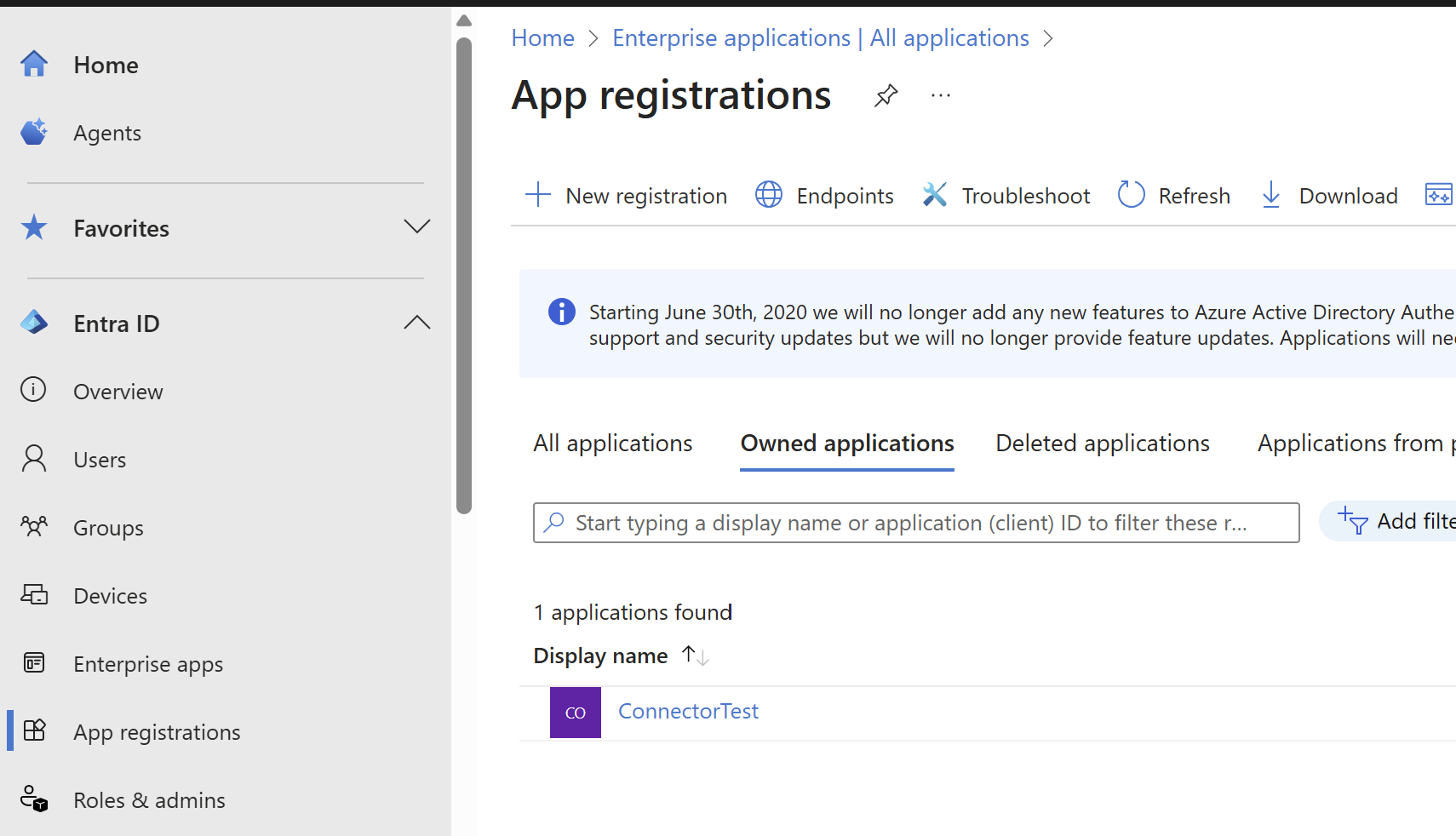This screenshot has height=836, width=1456.
Task: Open Agents in the sidebar
Action: click(107, 133)
